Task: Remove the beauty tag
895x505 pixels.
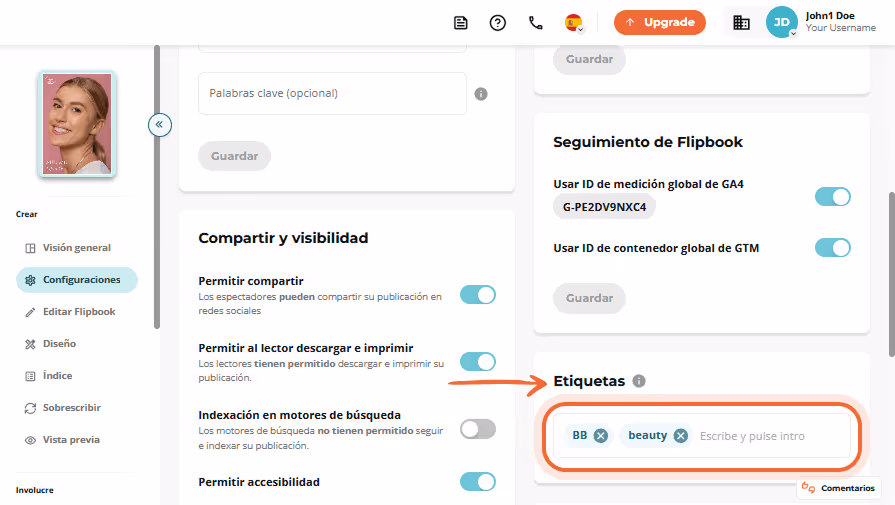Action: [x=680, y=436]
